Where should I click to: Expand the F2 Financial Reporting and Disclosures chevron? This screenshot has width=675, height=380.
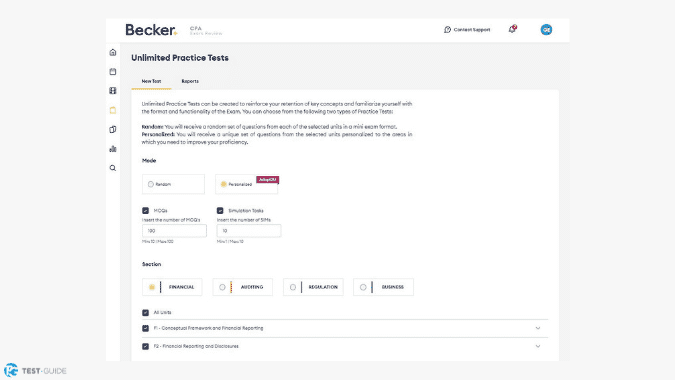pos(538,346)
